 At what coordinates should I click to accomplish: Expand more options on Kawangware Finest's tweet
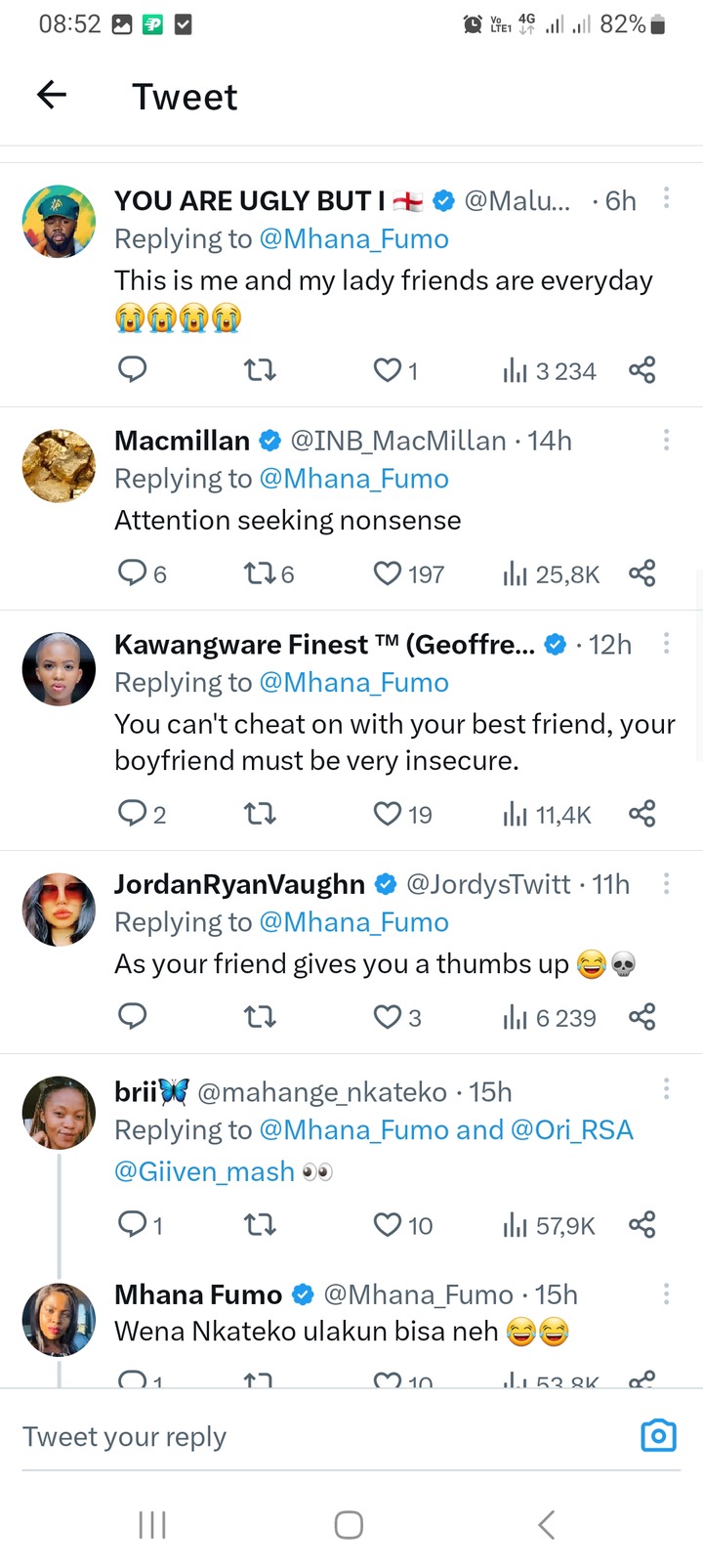[x=666, y=643]
